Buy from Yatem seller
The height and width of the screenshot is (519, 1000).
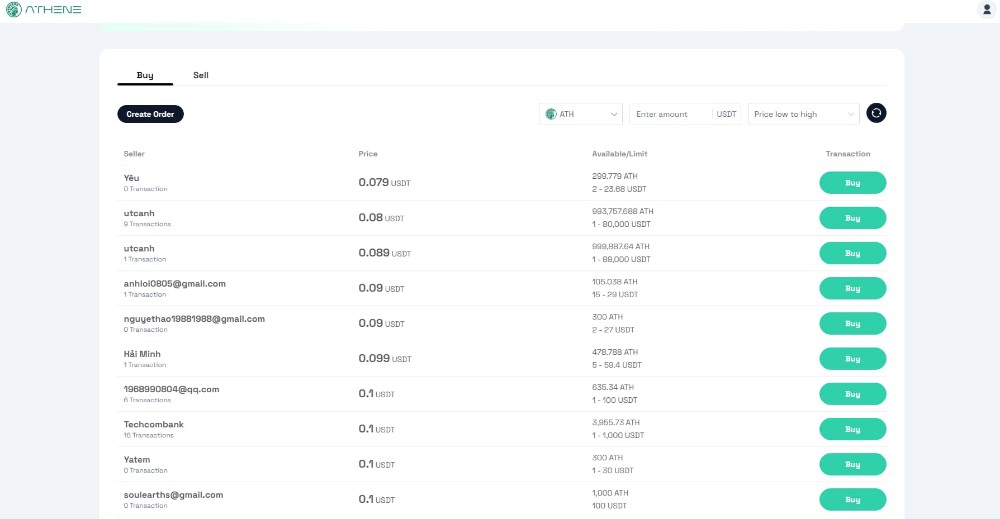pos(853,464)
